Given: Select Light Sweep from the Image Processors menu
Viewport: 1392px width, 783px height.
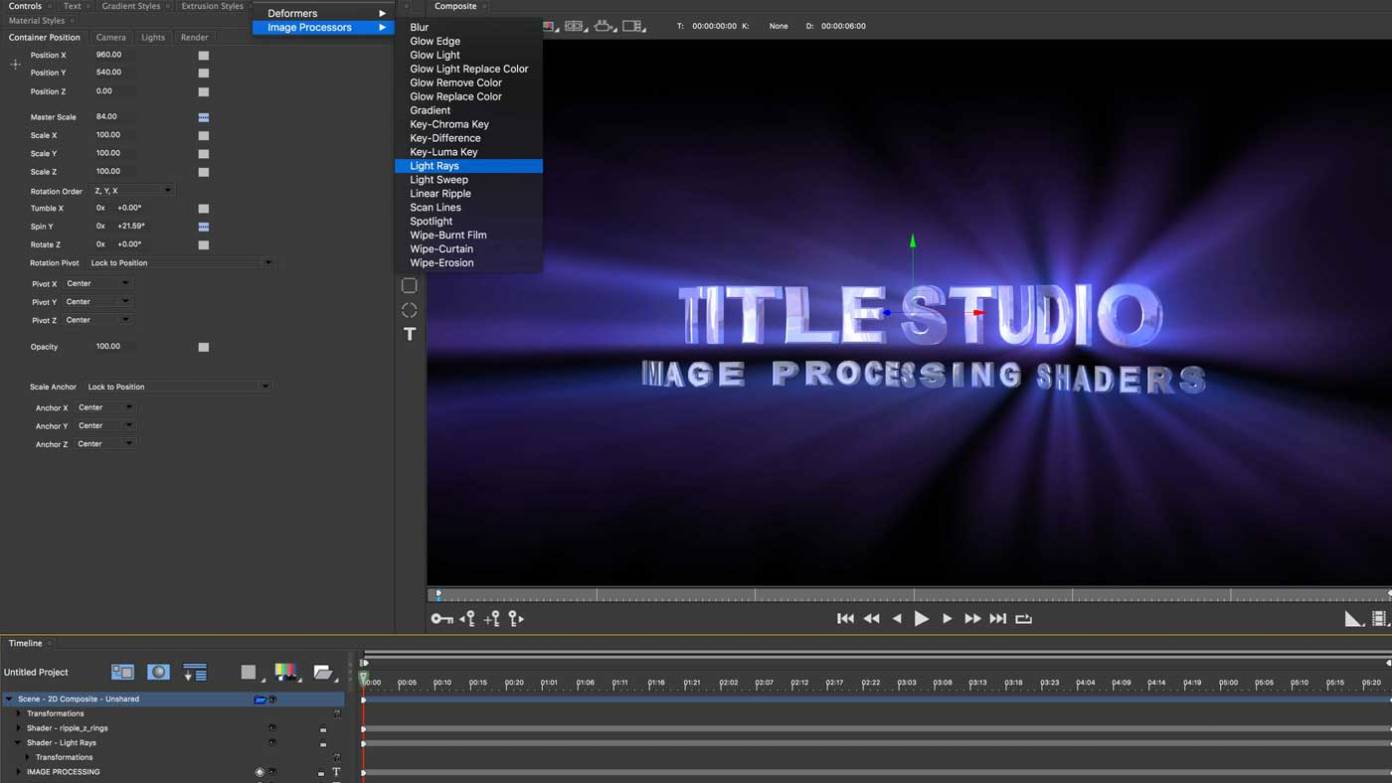Looking at the screenshot, I should [x=441, y=179].
